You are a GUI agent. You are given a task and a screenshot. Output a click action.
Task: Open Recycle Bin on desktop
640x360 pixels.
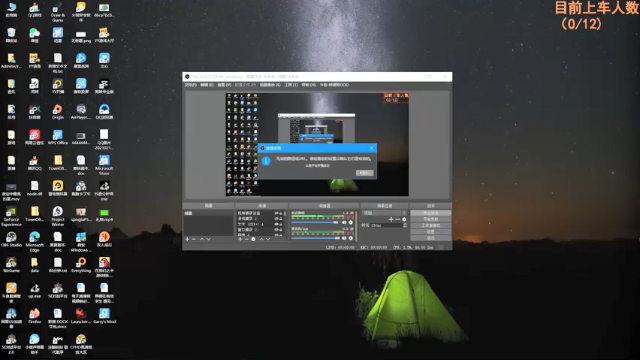point(11,35)
